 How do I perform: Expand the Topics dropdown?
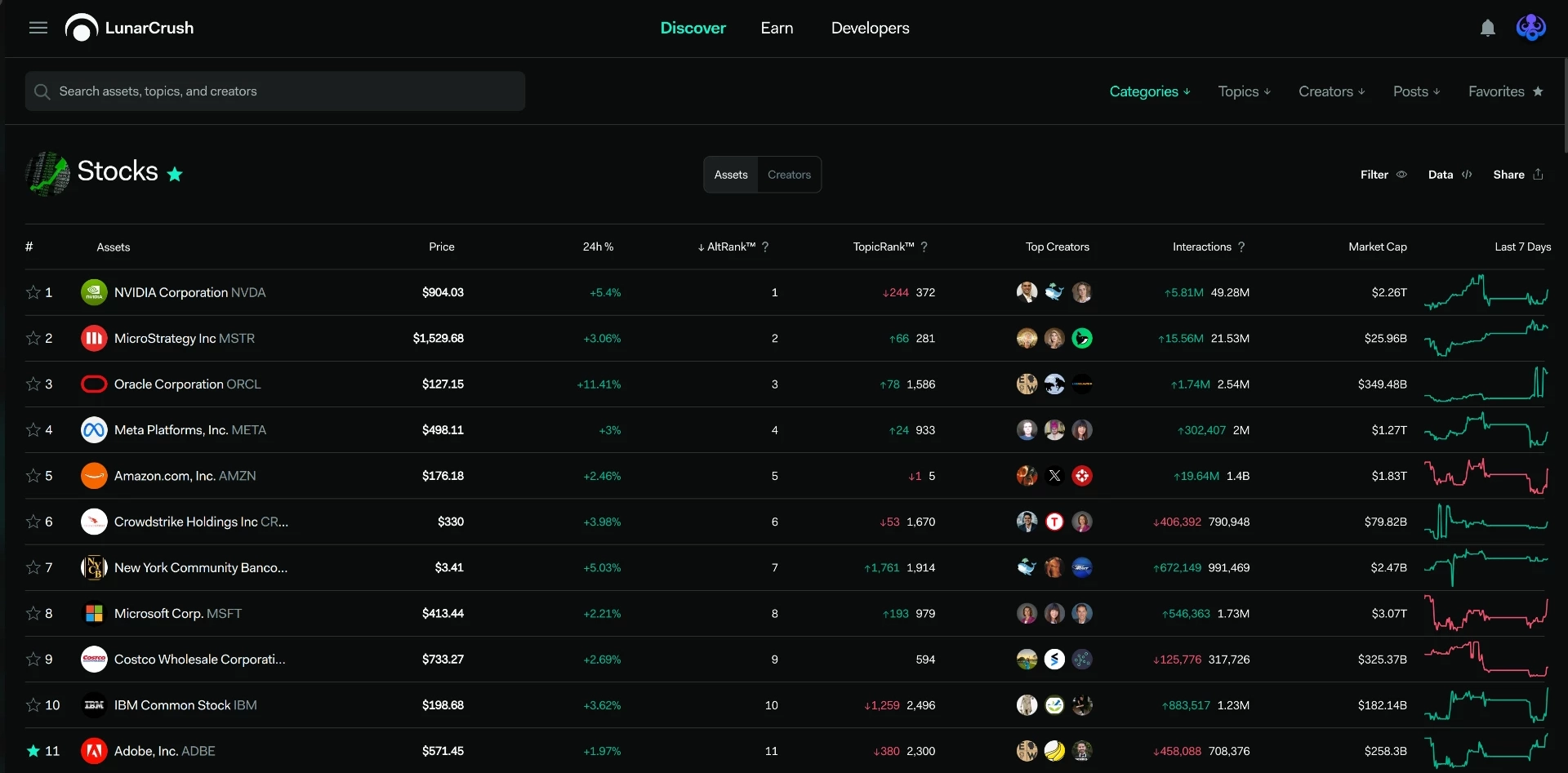click(x=1245, y=91)
